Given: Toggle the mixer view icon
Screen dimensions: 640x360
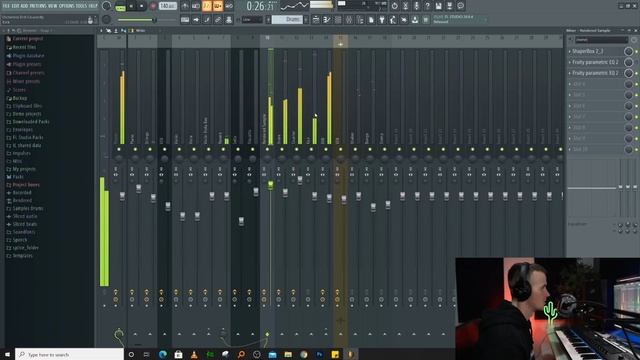Looking at the screenshot, I should [349, 20].
